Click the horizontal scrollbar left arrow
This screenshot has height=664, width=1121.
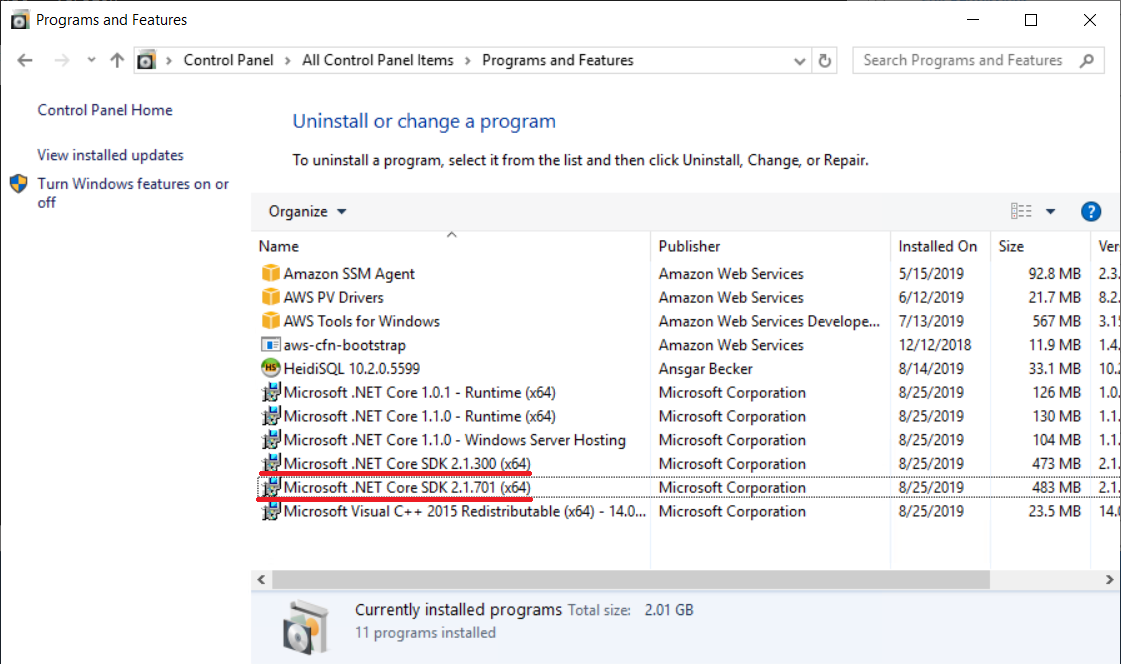click(262, 580)
